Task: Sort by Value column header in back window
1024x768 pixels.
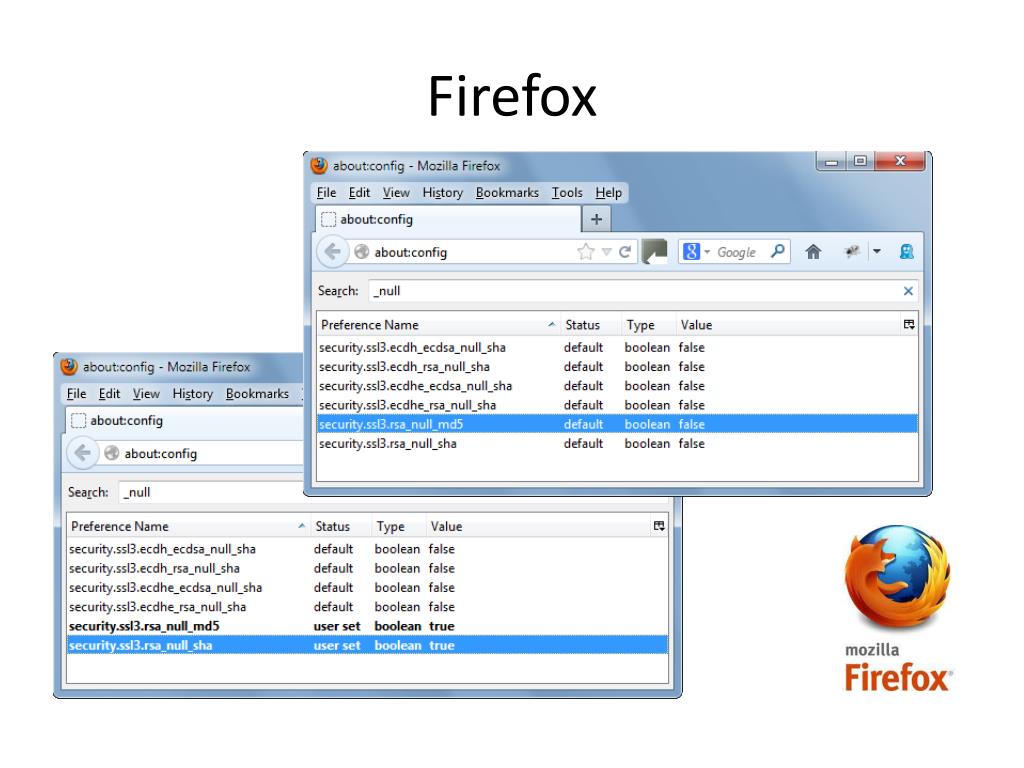Action: coord(537,526)
